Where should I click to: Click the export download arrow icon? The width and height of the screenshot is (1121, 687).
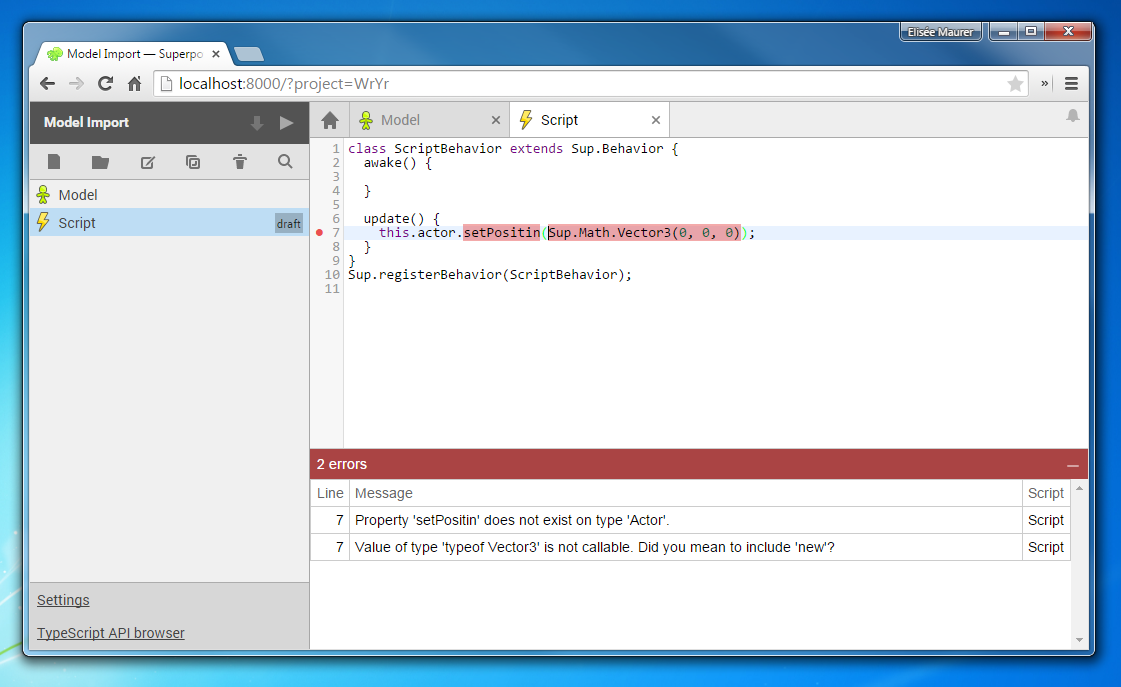[257, 123]
